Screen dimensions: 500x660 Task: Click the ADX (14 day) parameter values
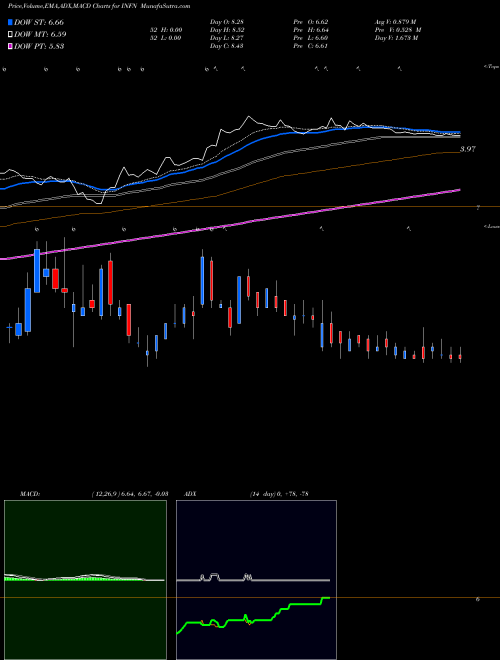[279, 493]
